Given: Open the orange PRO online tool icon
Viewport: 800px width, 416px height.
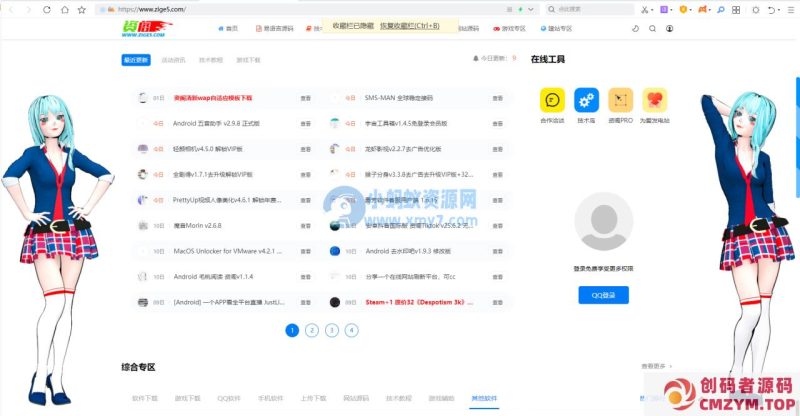Looking at the screenshot, I should (x=620, y=100).
